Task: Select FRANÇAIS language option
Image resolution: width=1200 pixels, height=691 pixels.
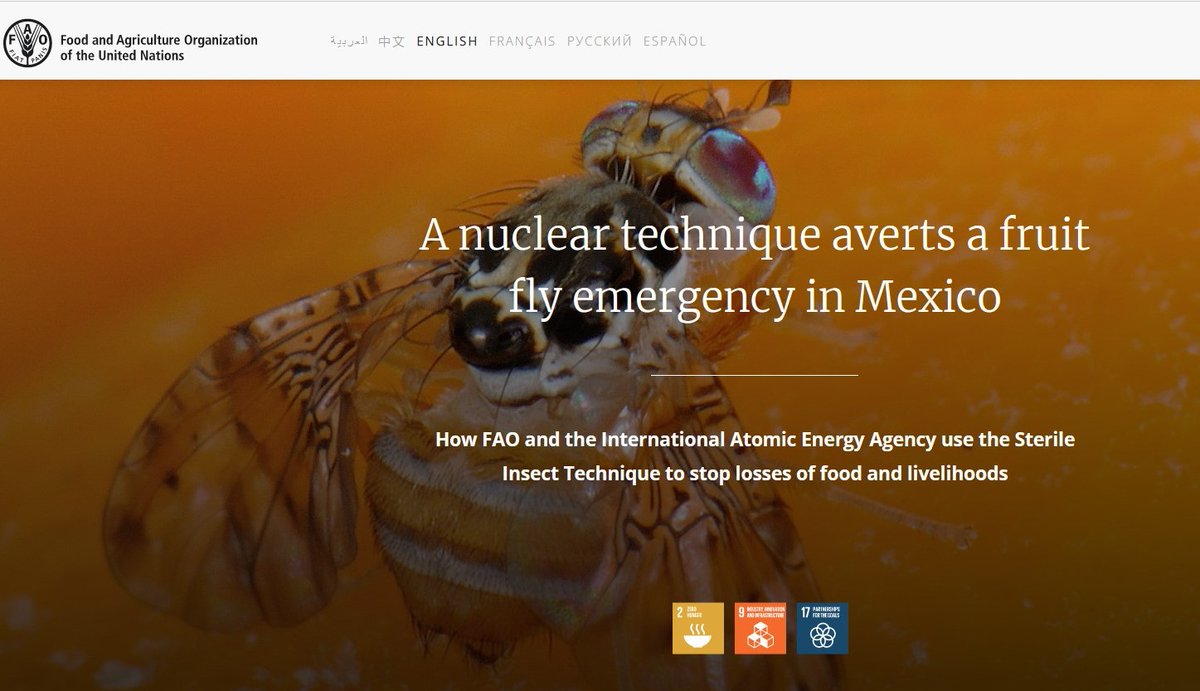Action: [522, 41]
